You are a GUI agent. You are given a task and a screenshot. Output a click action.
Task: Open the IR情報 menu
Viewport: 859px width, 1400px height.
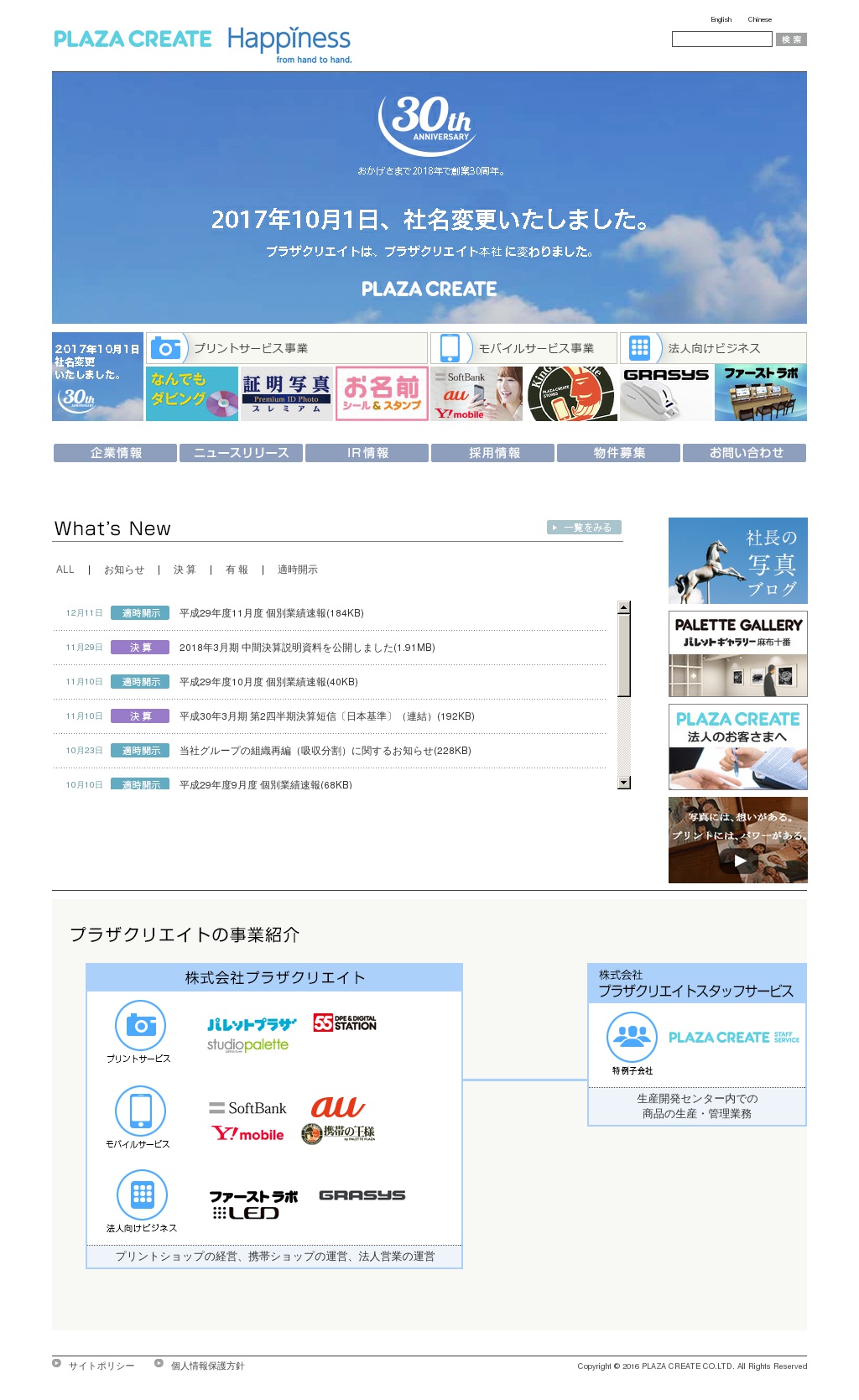tap(367, 453)
